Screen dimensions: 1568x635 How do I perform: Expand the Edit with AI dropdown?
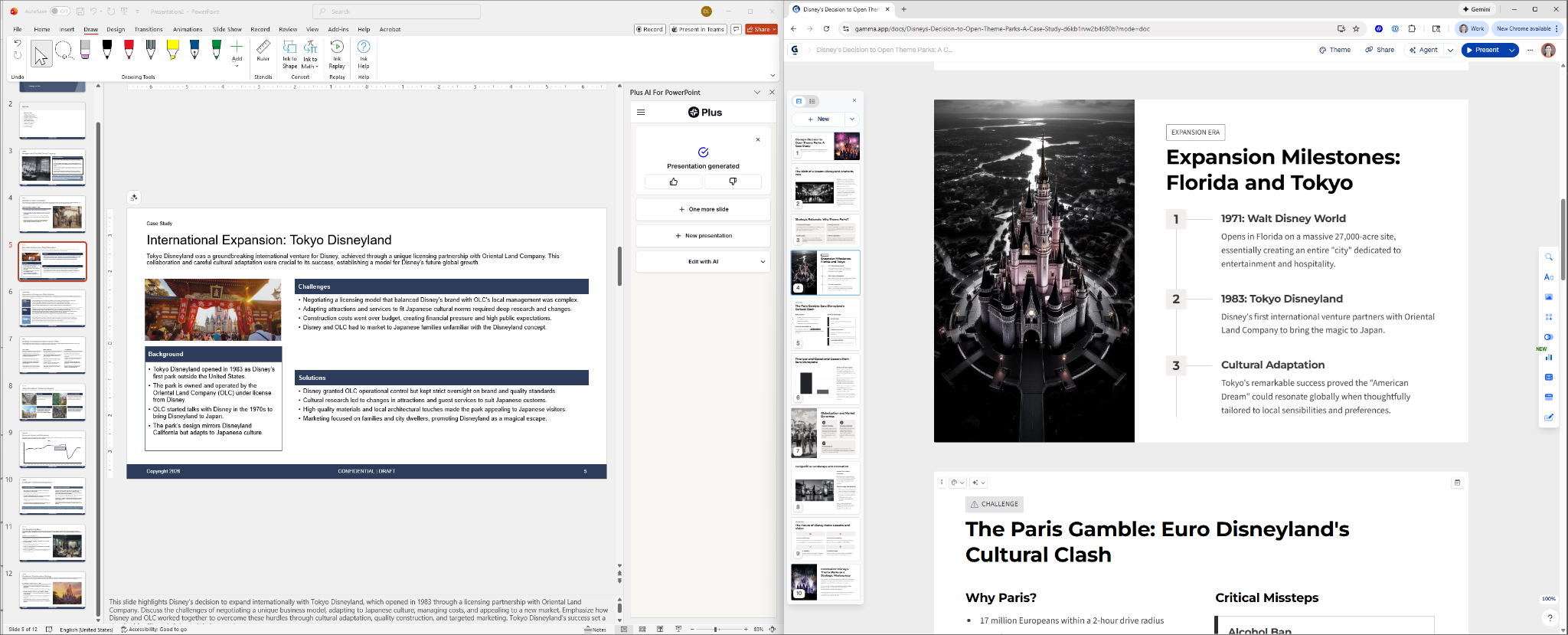763,262
